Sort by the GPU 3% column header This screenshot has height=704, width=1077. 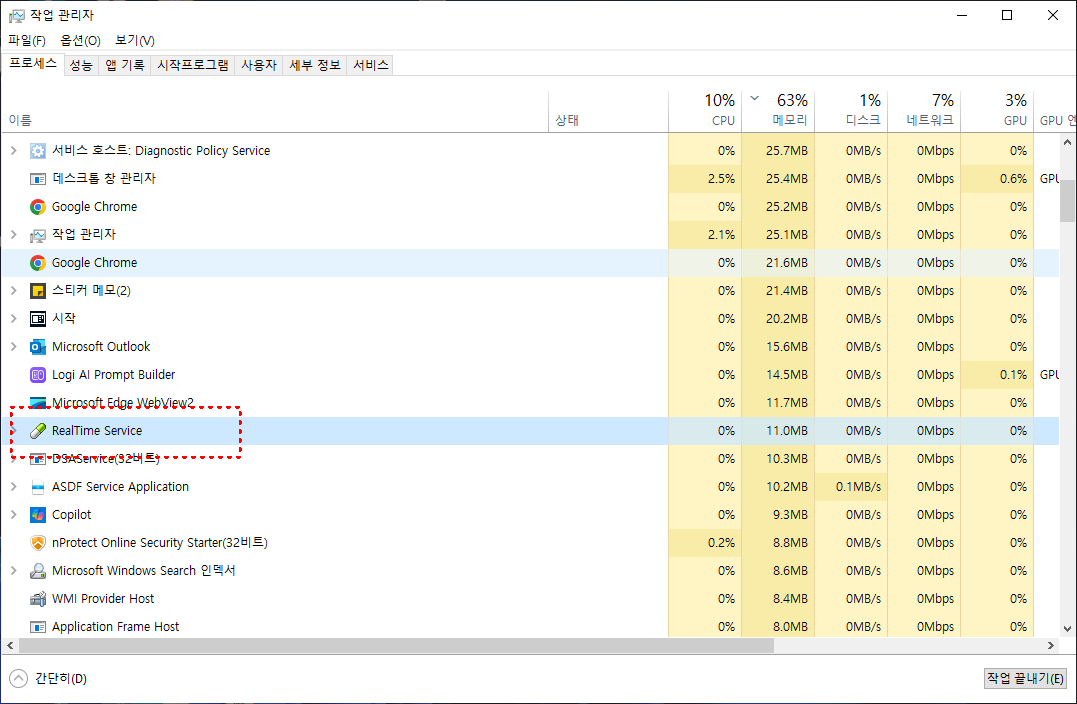point(997,110)
